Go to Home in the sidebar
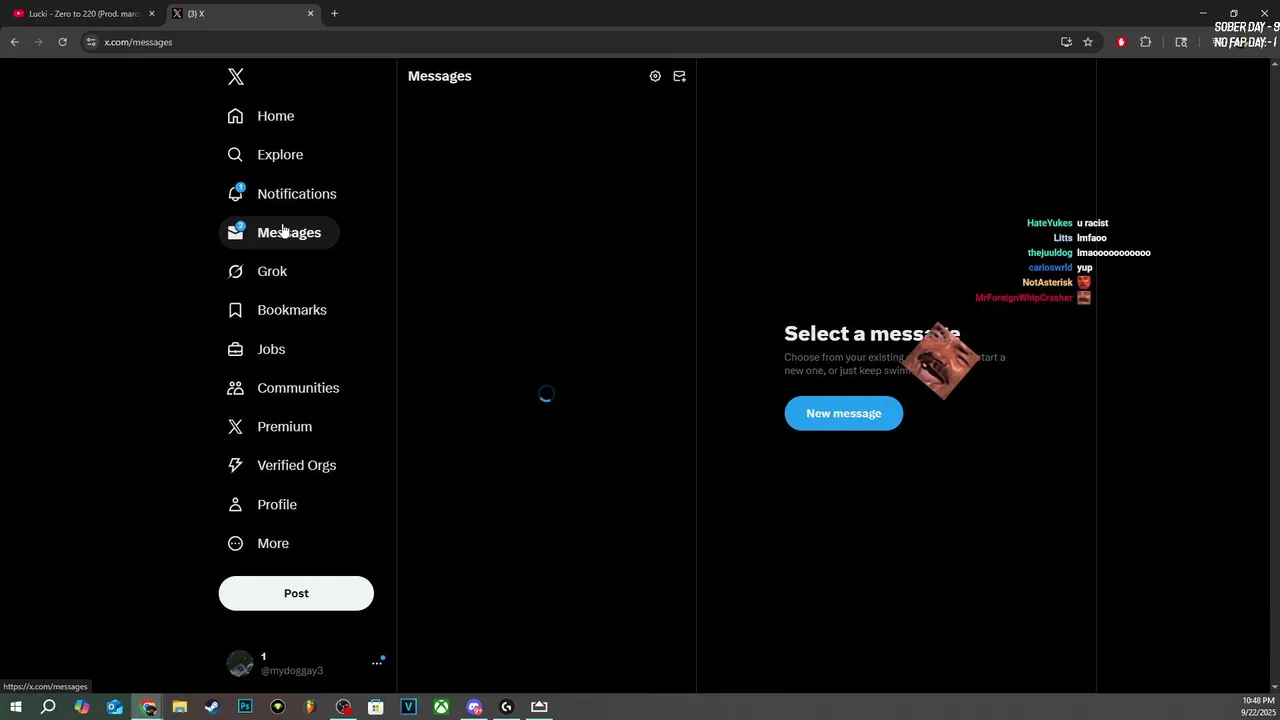Viewport: 1280px width, 720px height. point(261,116)
